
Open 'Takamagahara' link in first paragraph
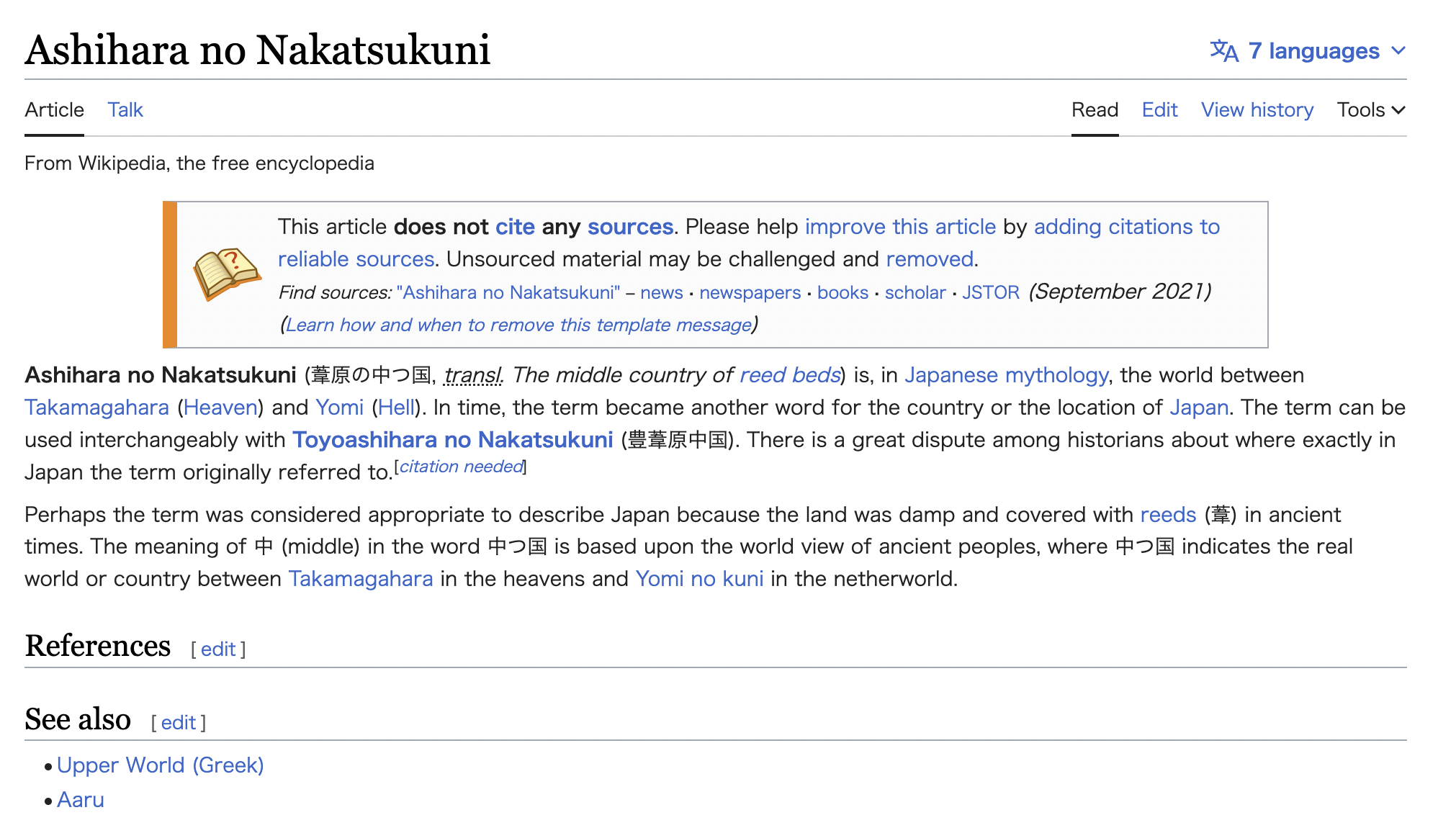tap(96, 408)
